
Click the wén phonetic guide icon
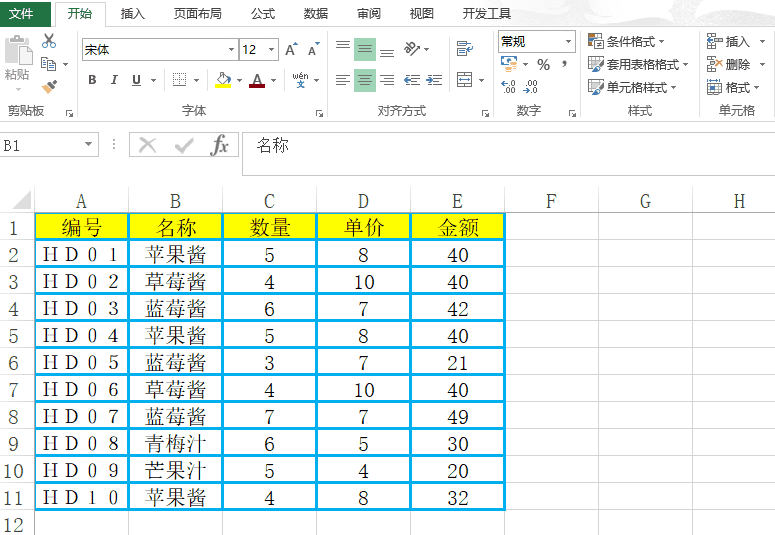(300, 80)
